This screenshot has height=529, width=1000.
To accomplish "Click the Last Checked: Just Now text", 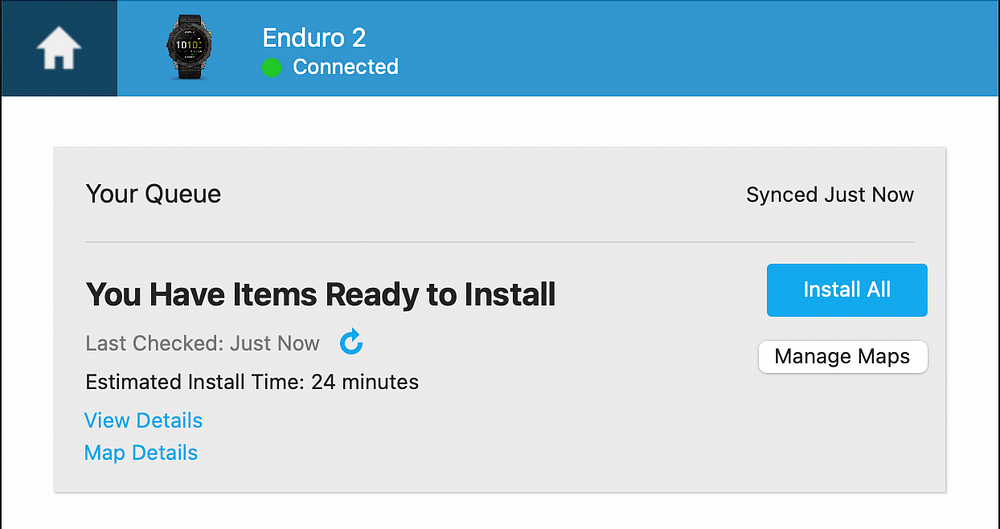I will [x=202, y=344].
